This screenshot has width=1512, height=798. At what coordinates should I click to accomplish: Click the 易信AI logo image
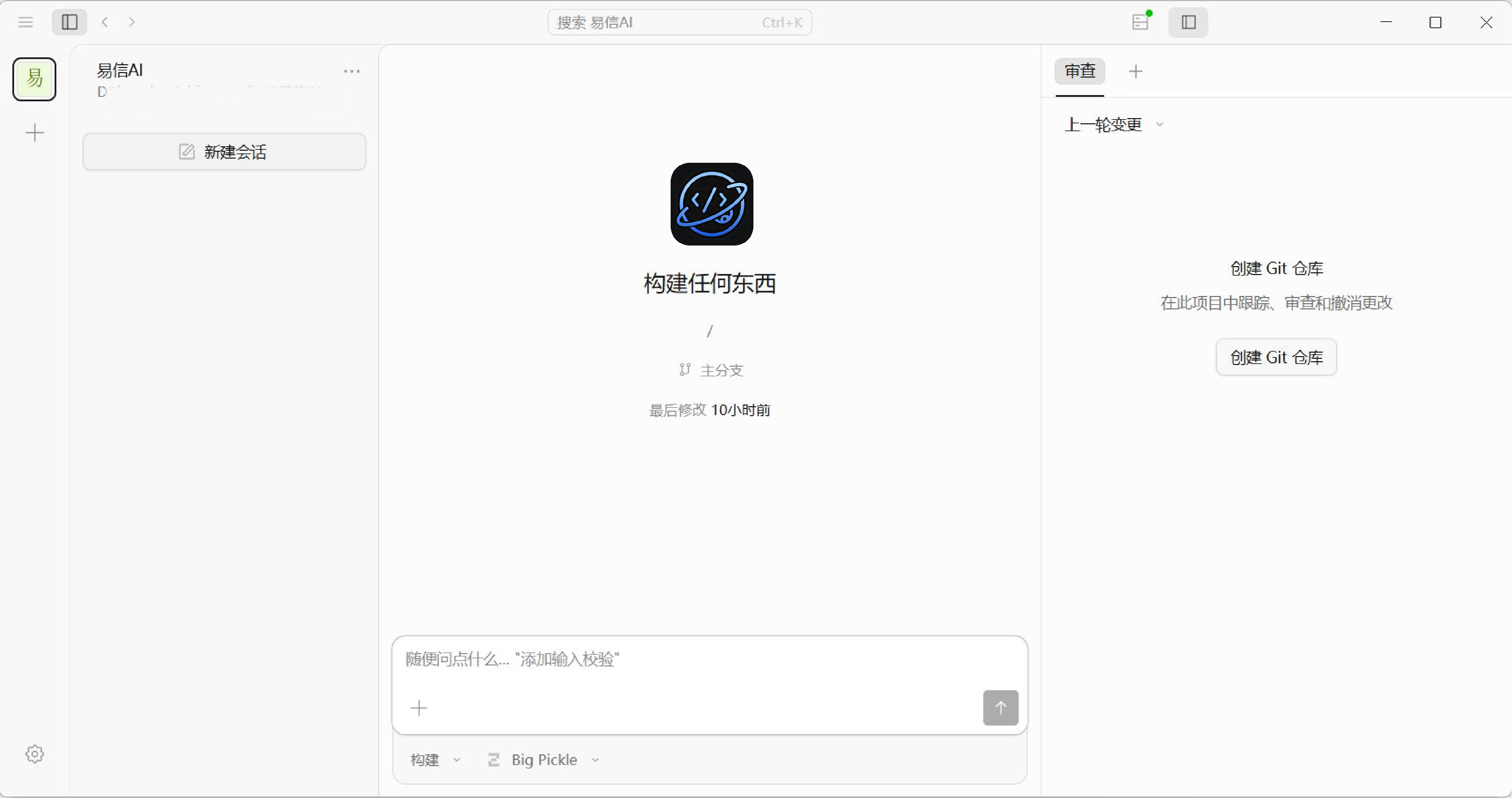click(x=712, y=204)
